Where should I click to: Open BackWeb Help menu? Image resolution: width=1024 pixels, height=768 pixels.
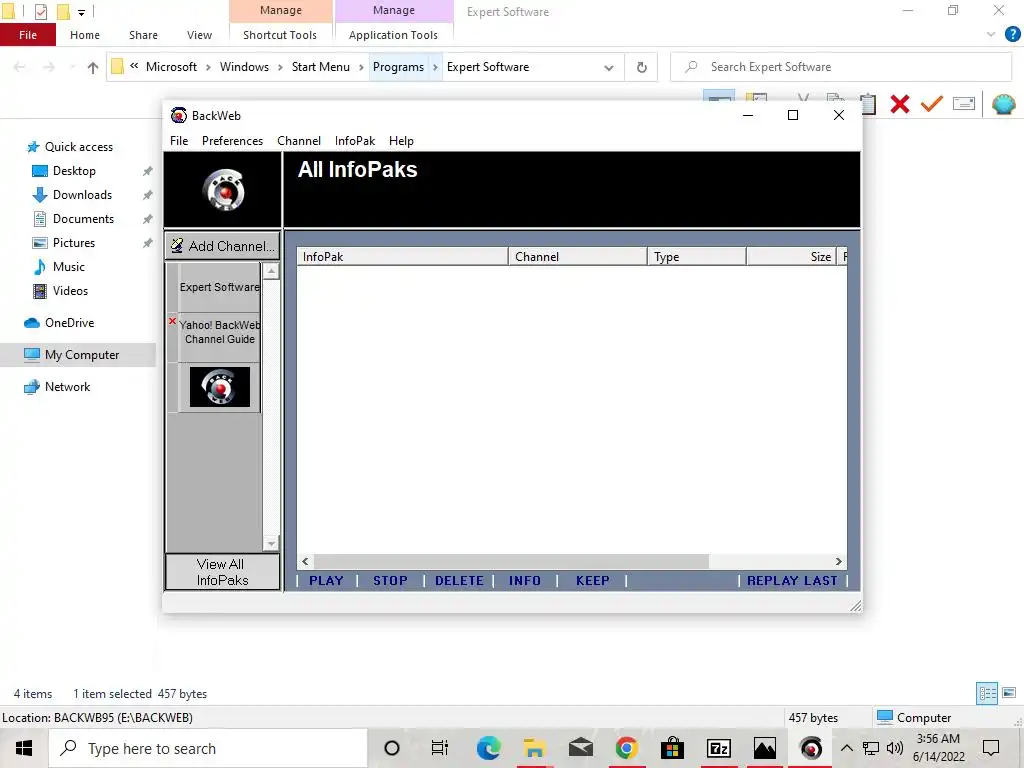point(401,141)
